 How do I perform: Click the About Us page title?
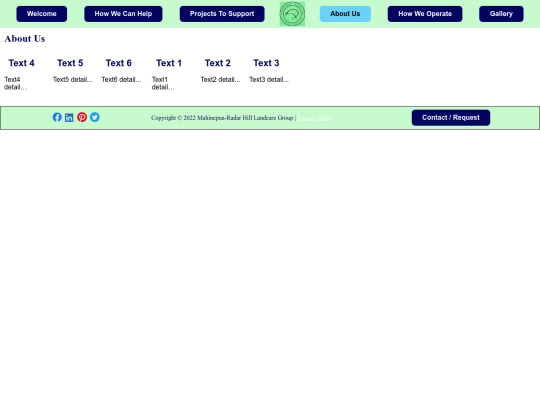coord(25,39)
